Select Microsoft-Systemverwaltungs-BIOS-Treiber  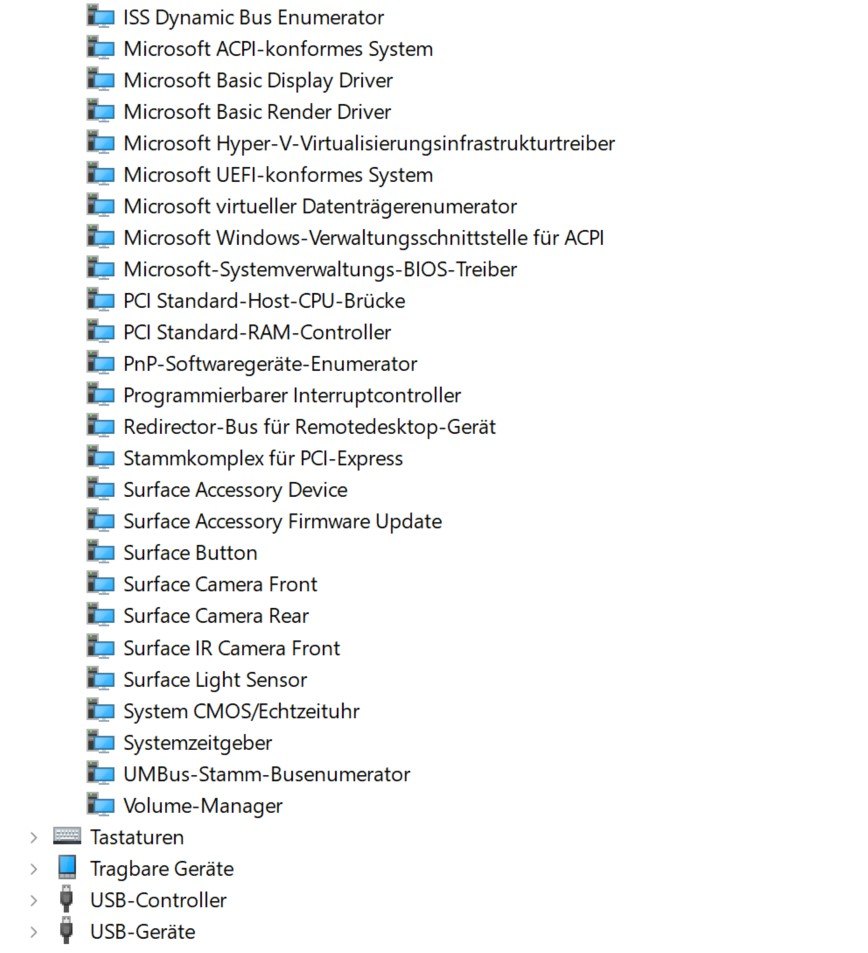320,270
